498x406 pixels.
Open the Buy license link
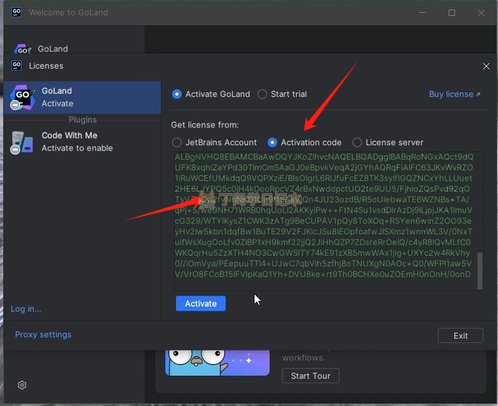click(x=455, y=94)
